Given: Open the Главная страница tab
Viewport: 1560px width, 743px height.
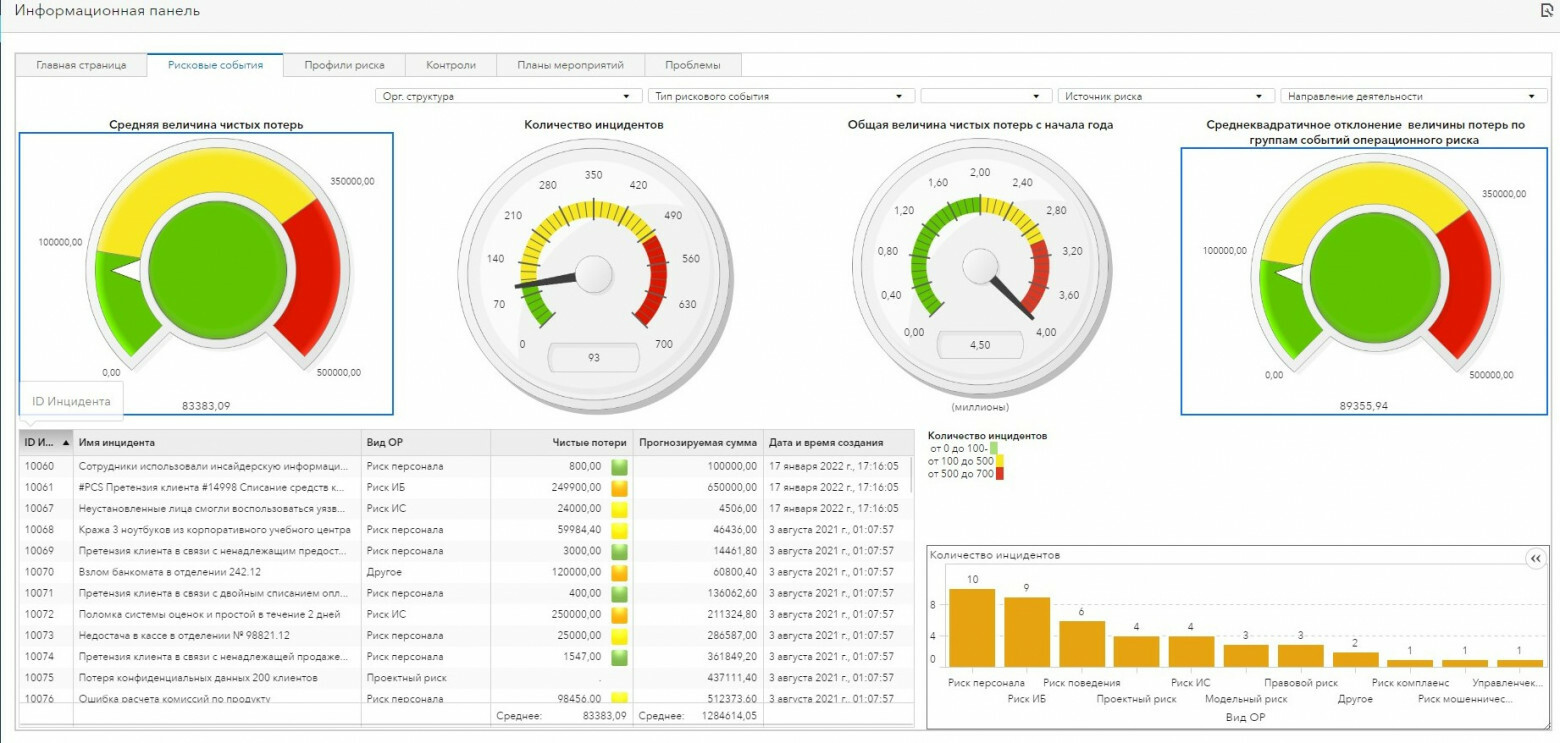Looking at the screenshot, I should (81, 65).
